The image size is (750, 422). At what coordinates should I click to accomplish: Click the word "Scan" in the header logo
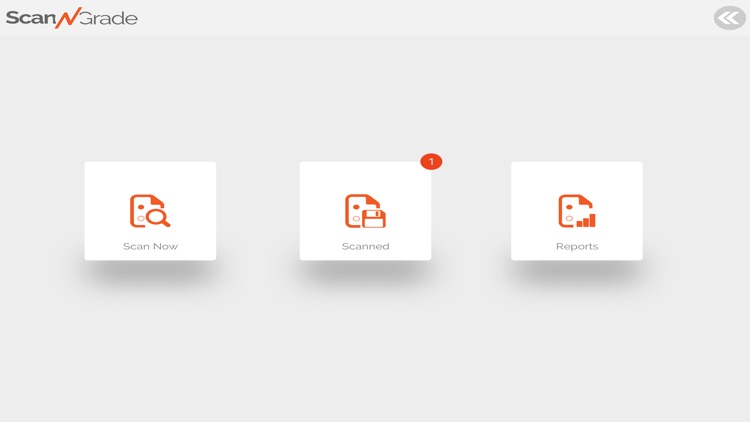[x=31, y=18]
